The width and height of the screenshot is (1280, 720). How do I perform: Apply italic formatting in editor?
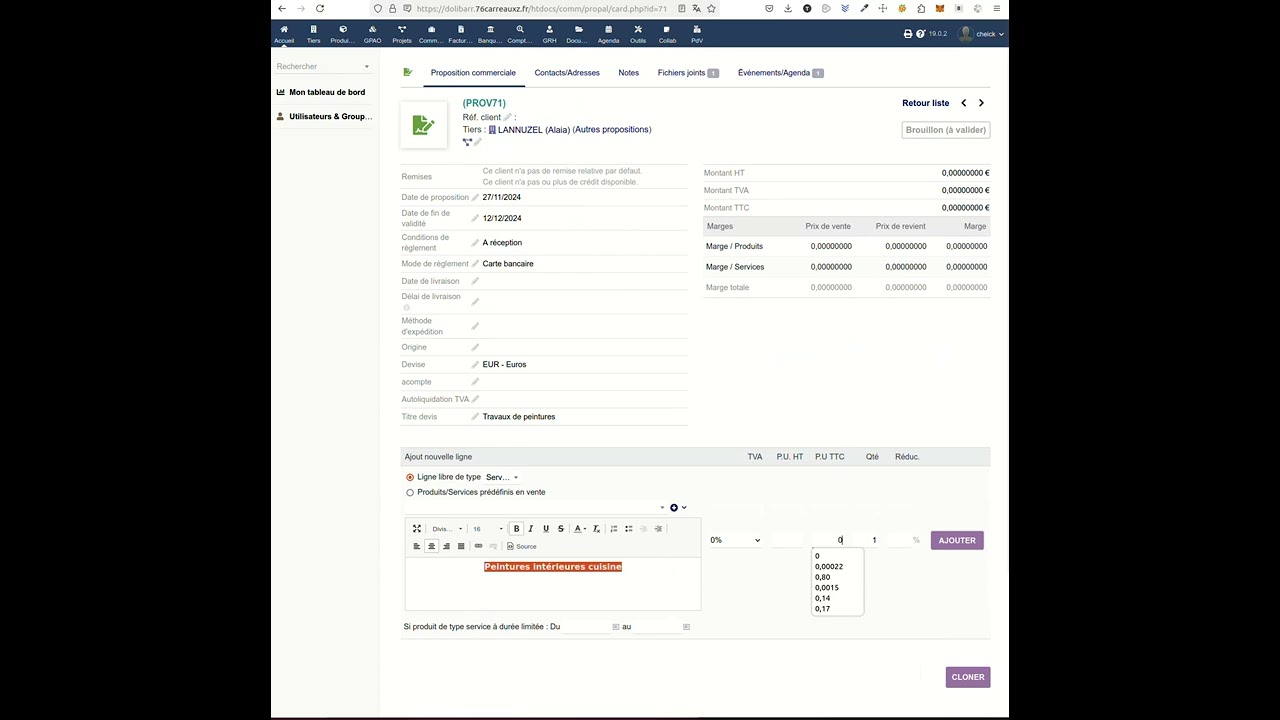point(531,529)
